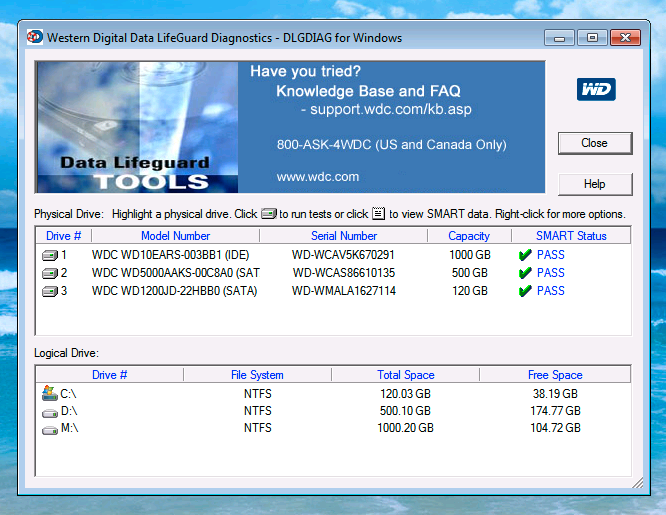The width and height of the screenshot is (666, 515).
Task: Click the SMART Status column header
Action: [571, 236]
